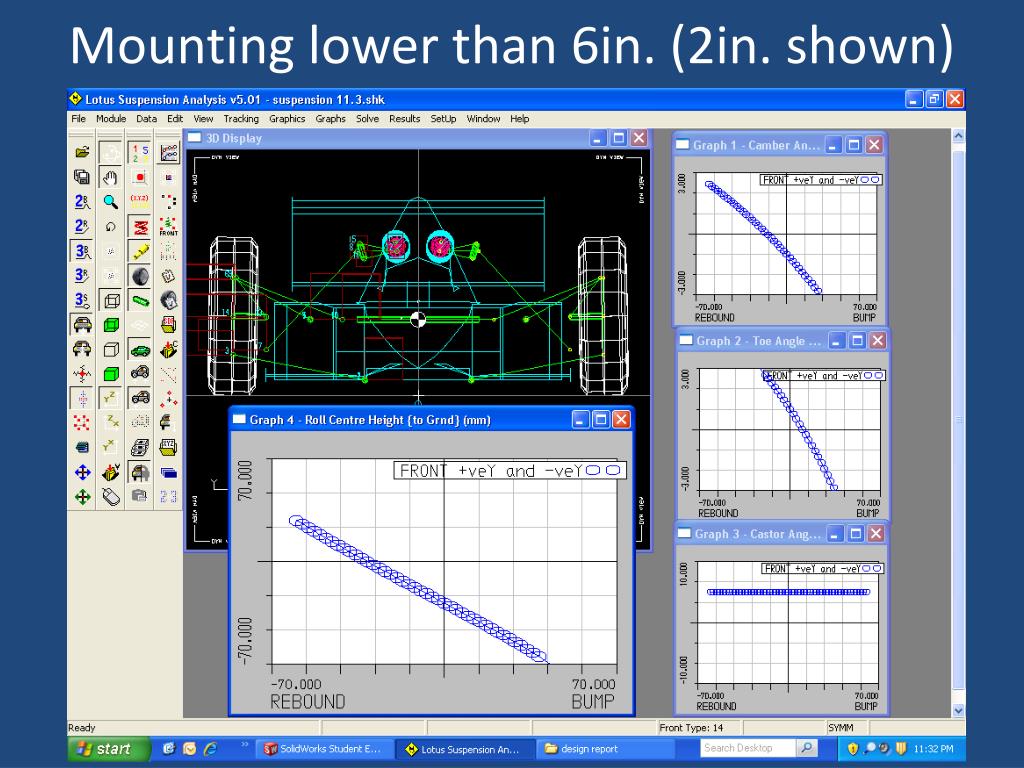Click the graph plot toolbar icon

(x=168, y=152)
